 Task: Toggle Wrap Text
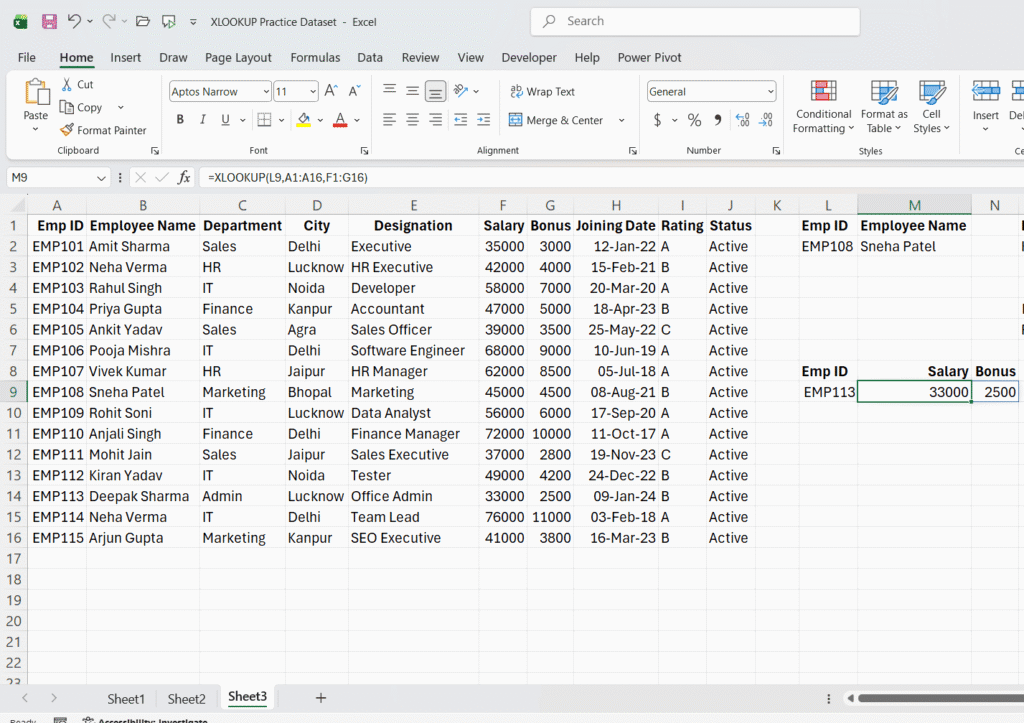pos(543,91)
